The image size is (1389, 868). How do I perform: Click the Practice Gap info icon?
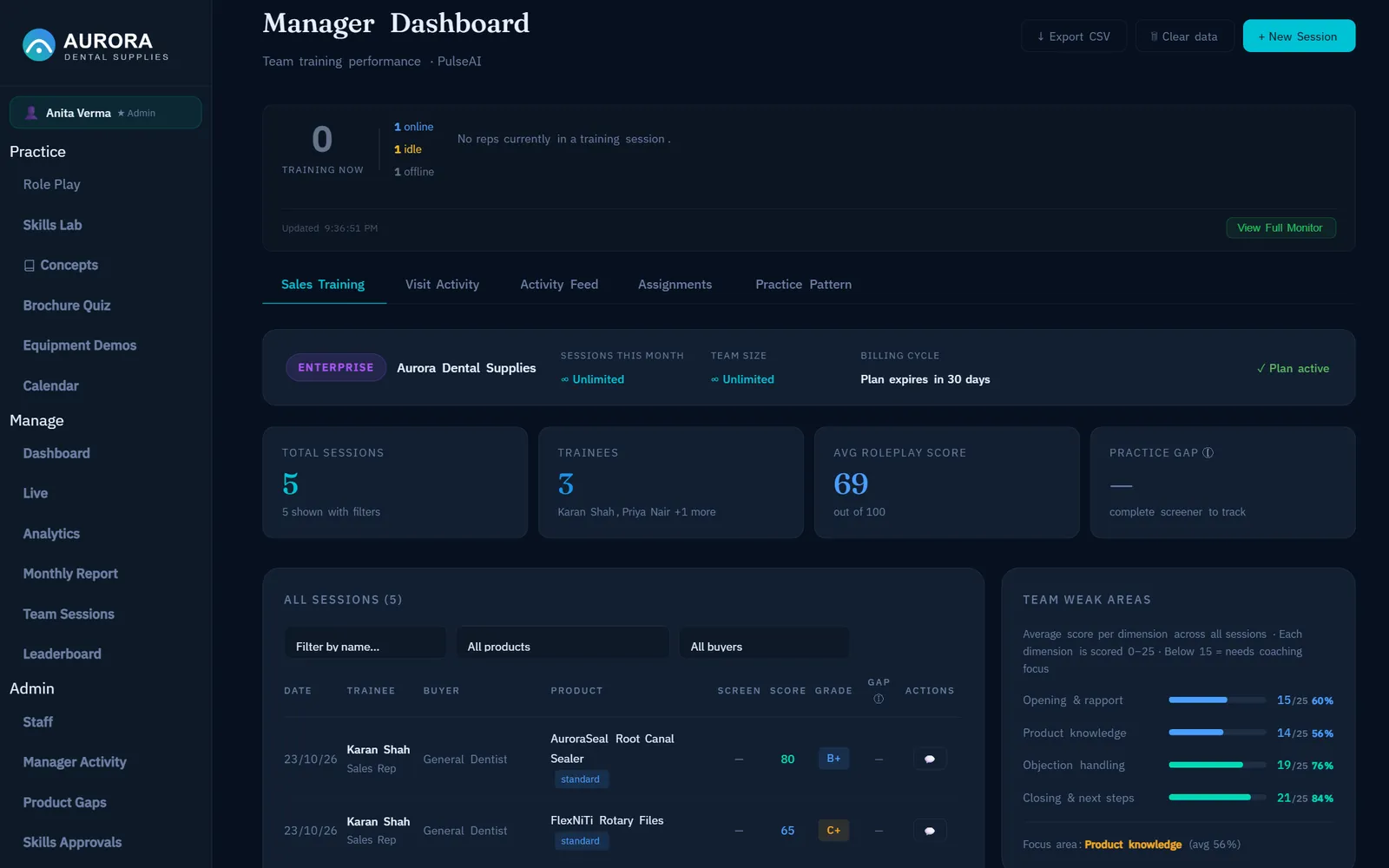pos(1208,453)
